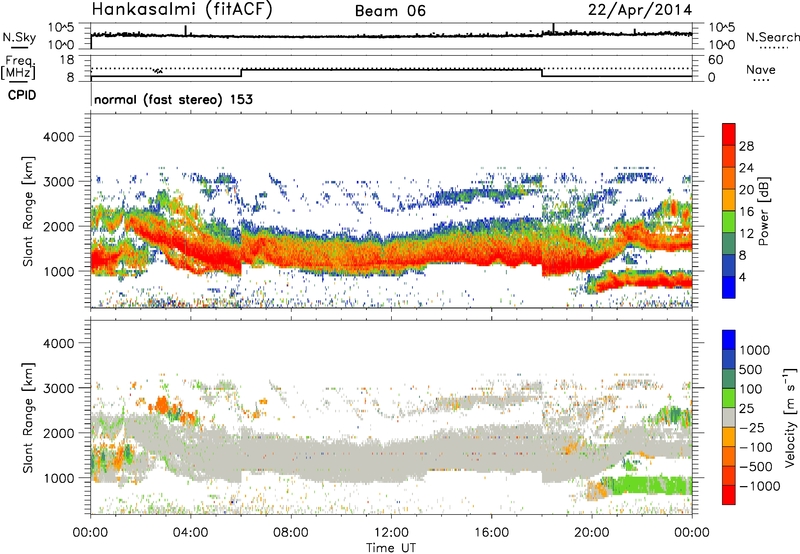The image size is (800, 554).
Task: Click the -500 tick on Velocity color bar
Action: [756, 467]
